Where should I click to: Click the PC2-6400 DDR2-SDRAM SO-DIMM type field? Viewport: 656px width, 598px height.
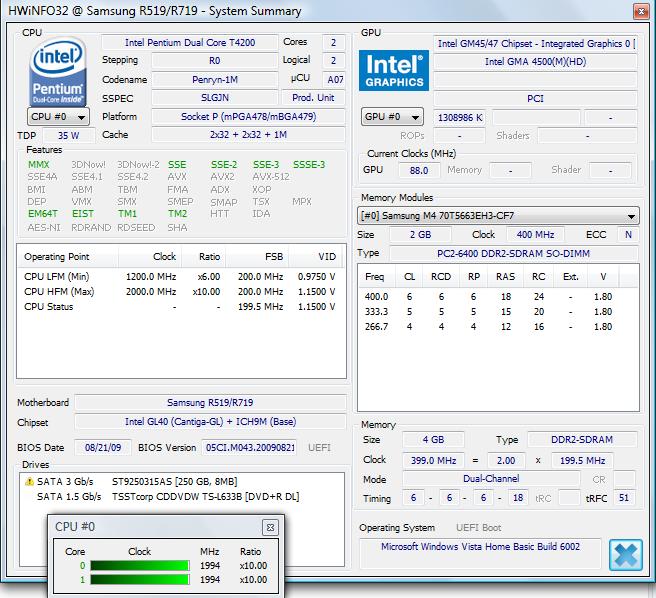pyautogui.click(x=513, y=254)
